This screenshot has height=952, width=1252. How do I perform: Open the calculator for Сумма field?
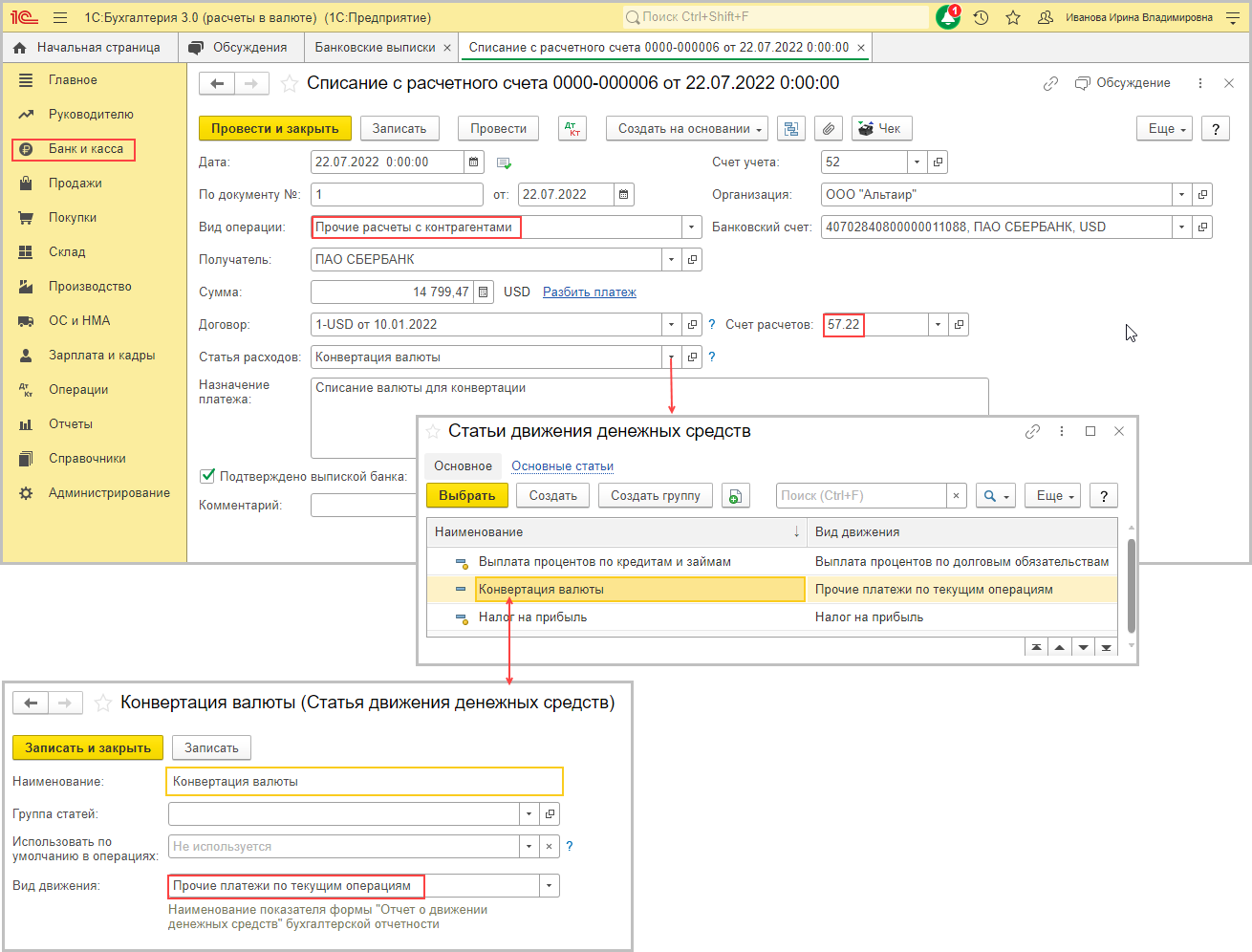(484, 292)
